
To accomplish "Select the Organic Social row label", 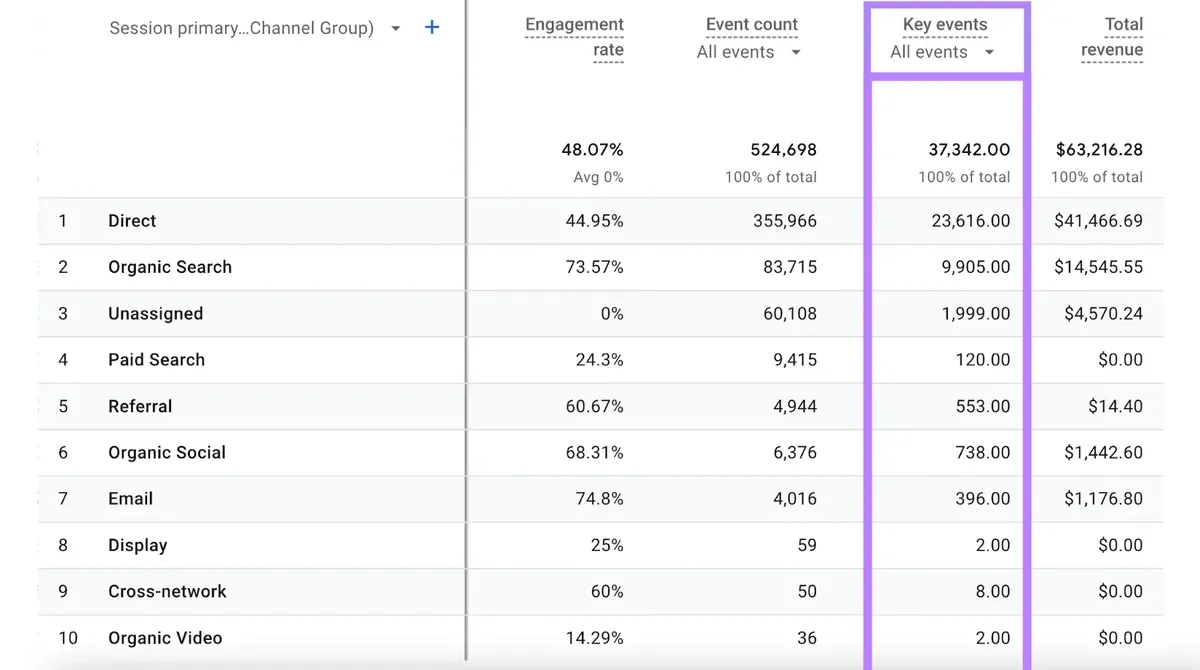I will click(167, 452).
